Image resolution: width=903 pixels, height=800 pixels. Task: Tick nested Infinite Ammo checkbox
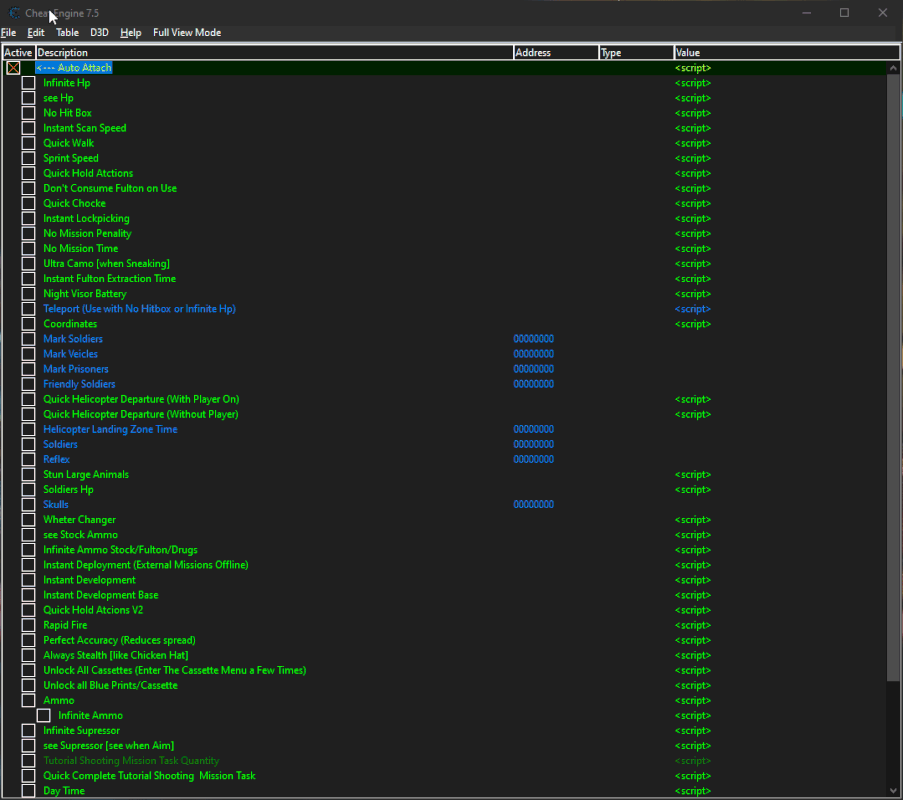click(43, 715)
